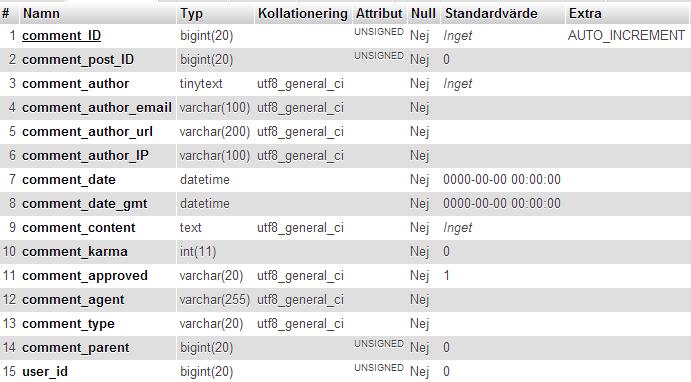
Task: Select the comment_author_url field row
Action: point(346,132)
